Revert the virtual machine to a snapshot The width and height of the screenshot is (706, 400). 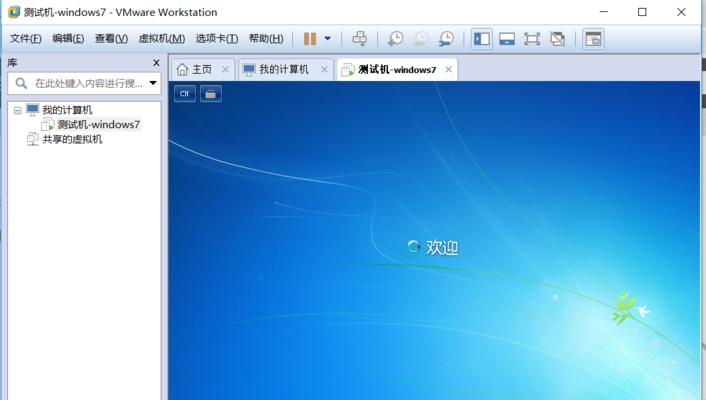pyautogui.click(x=421, y=39)
